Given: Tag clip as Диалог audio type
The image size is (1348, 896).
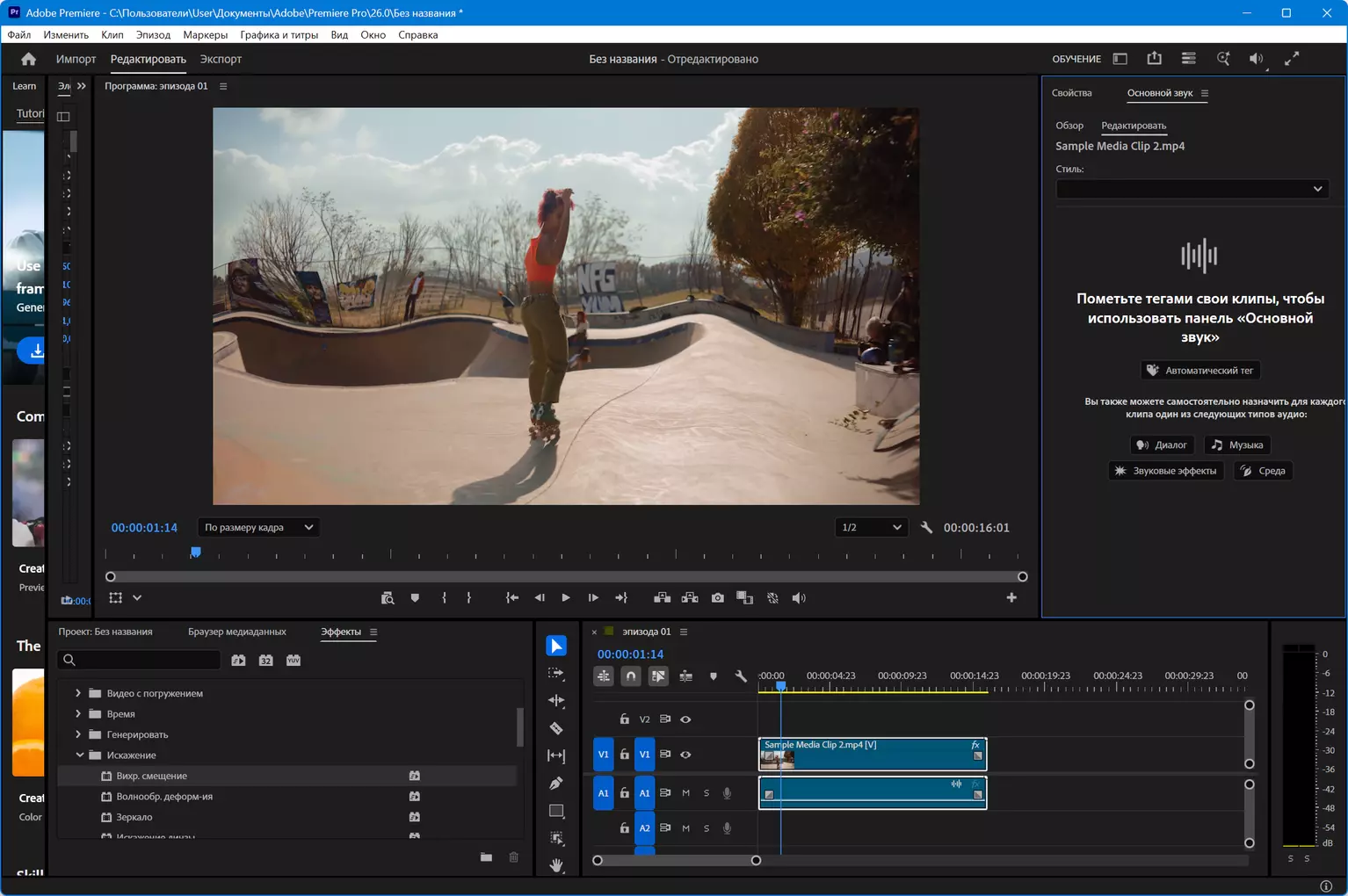Looking at the screenshot, I should pos(1162,445).
